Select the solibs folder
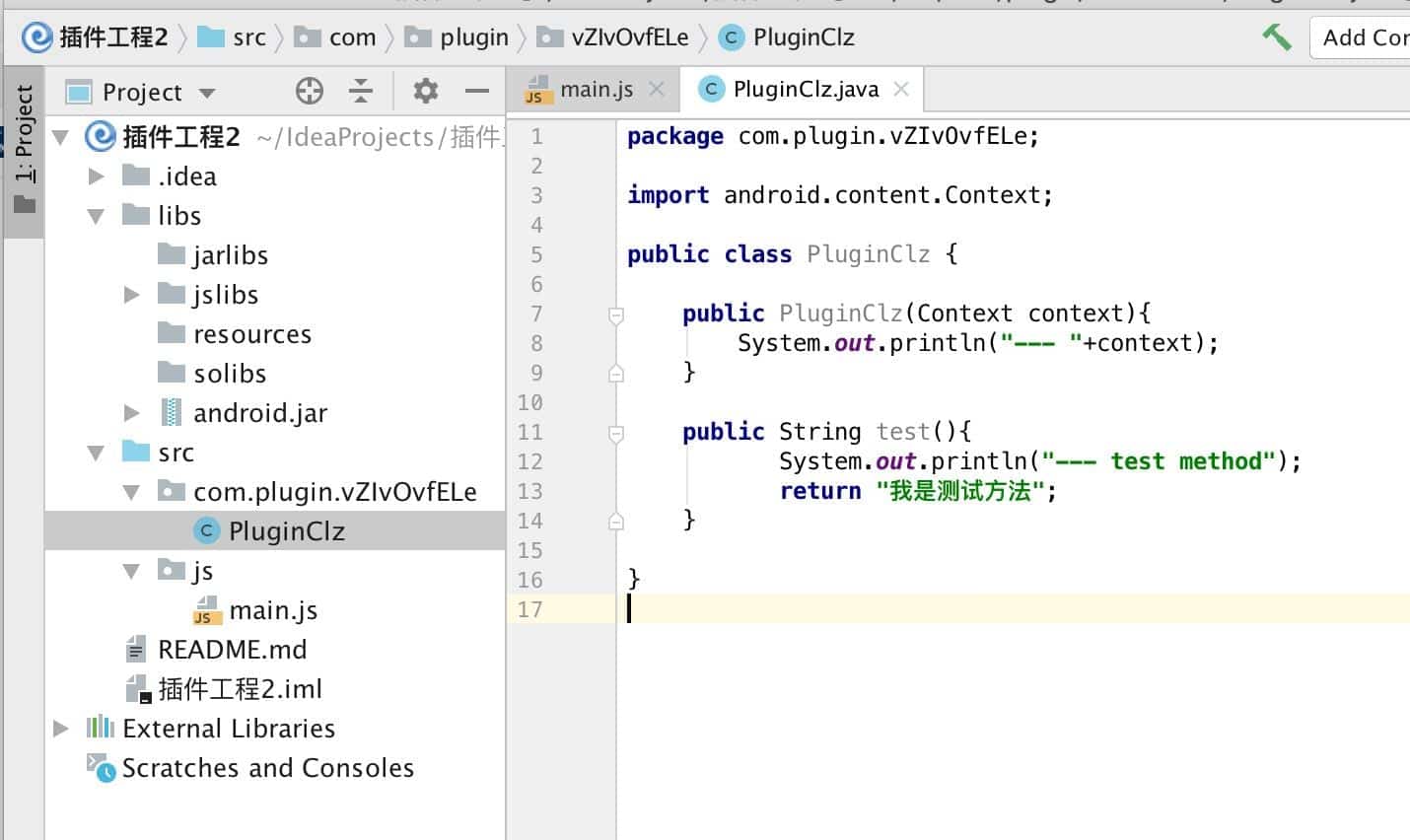This screenshot has width=1410, height=840. (x=230, y=374)
